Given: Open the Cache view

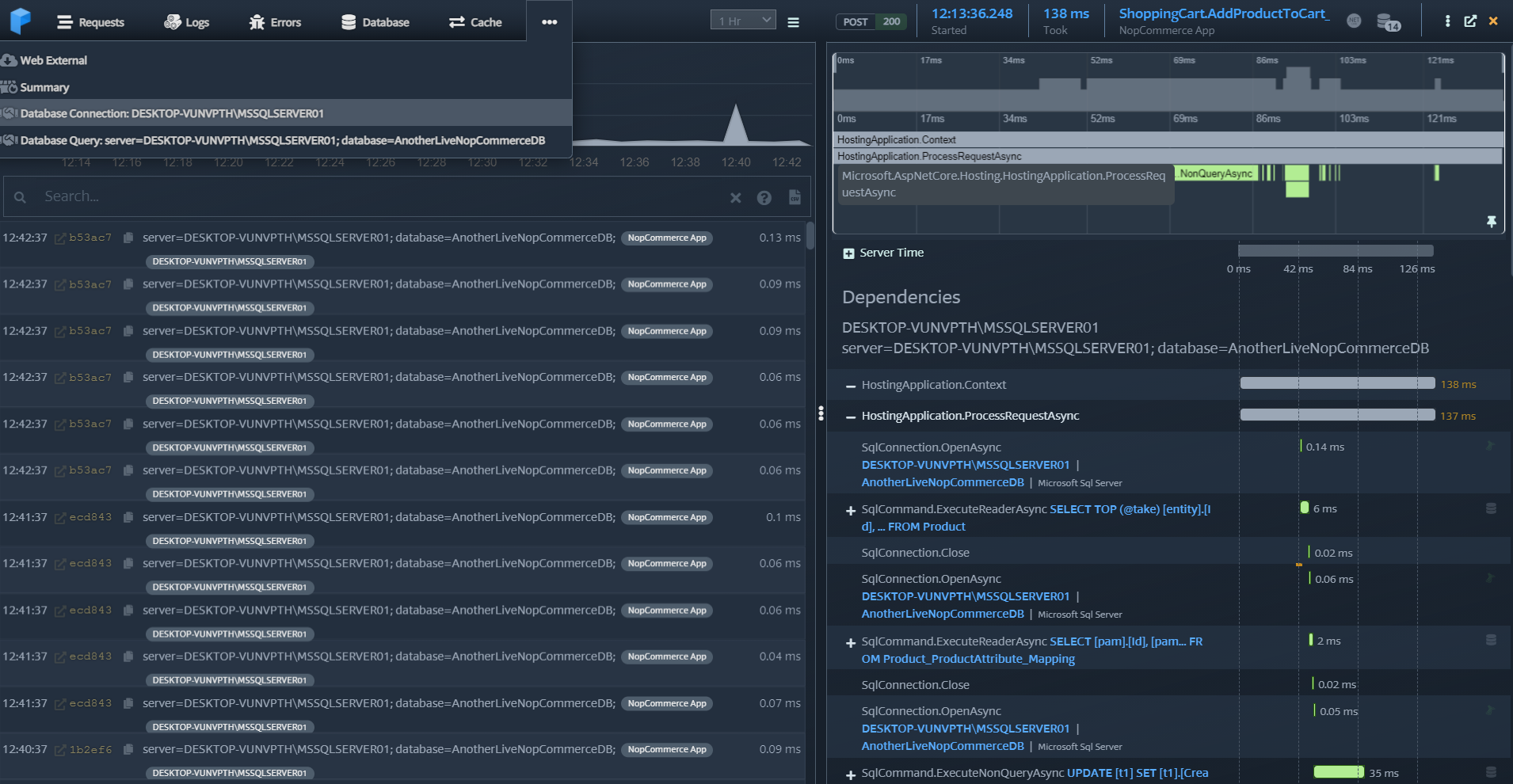Looking at the screenshot, I should pyautogui.click(x=475, y=22).
